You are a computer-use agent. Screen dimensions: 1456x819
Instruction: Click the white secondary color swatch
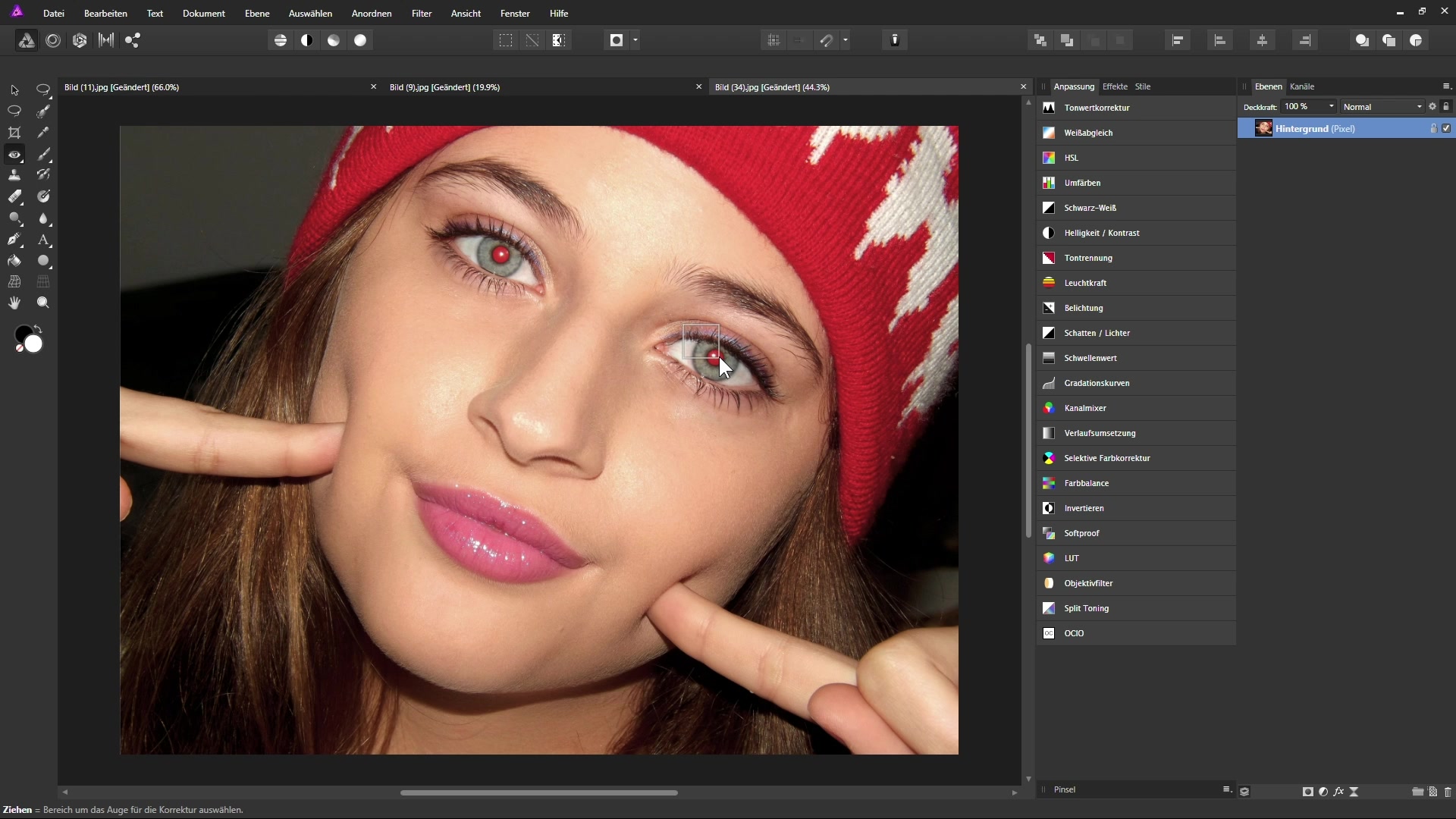tap(33, 344)
